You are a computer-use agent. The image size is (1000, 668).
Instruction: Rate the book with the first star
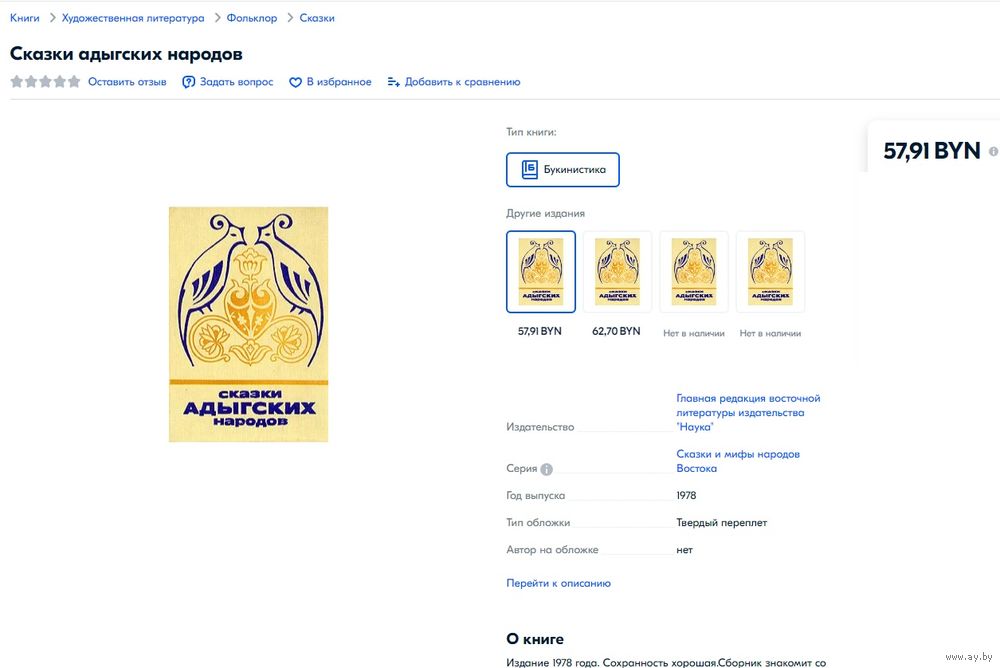tap(17, 82)
